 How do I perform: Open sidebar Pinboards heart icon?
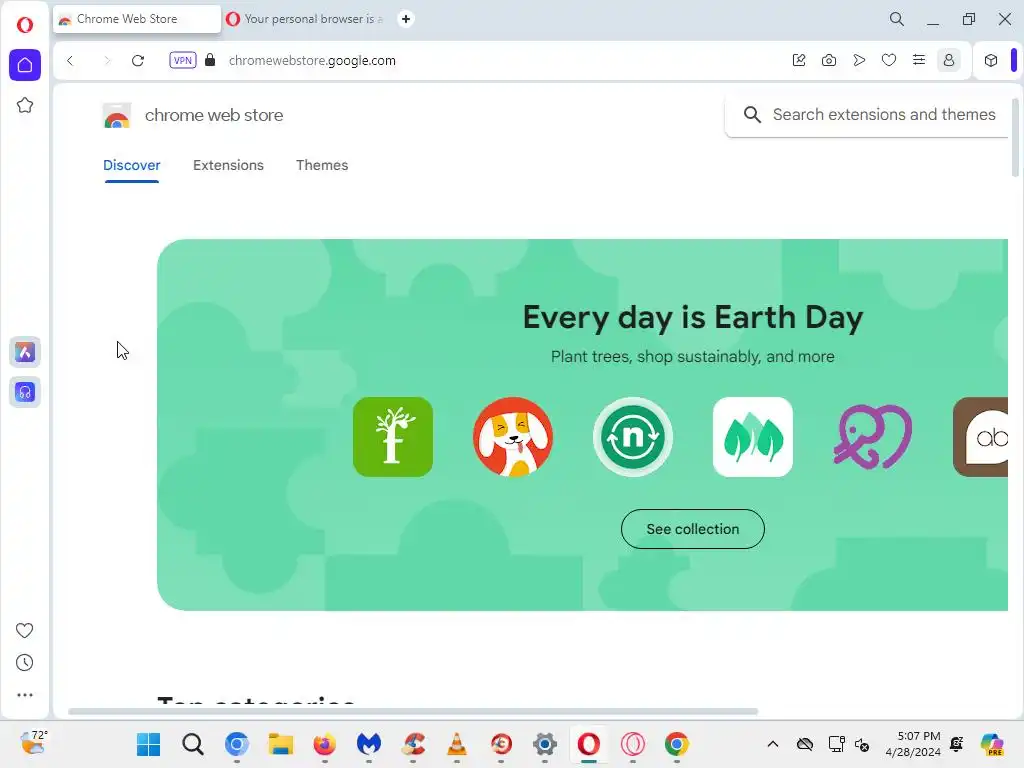[x=25, y=630]
